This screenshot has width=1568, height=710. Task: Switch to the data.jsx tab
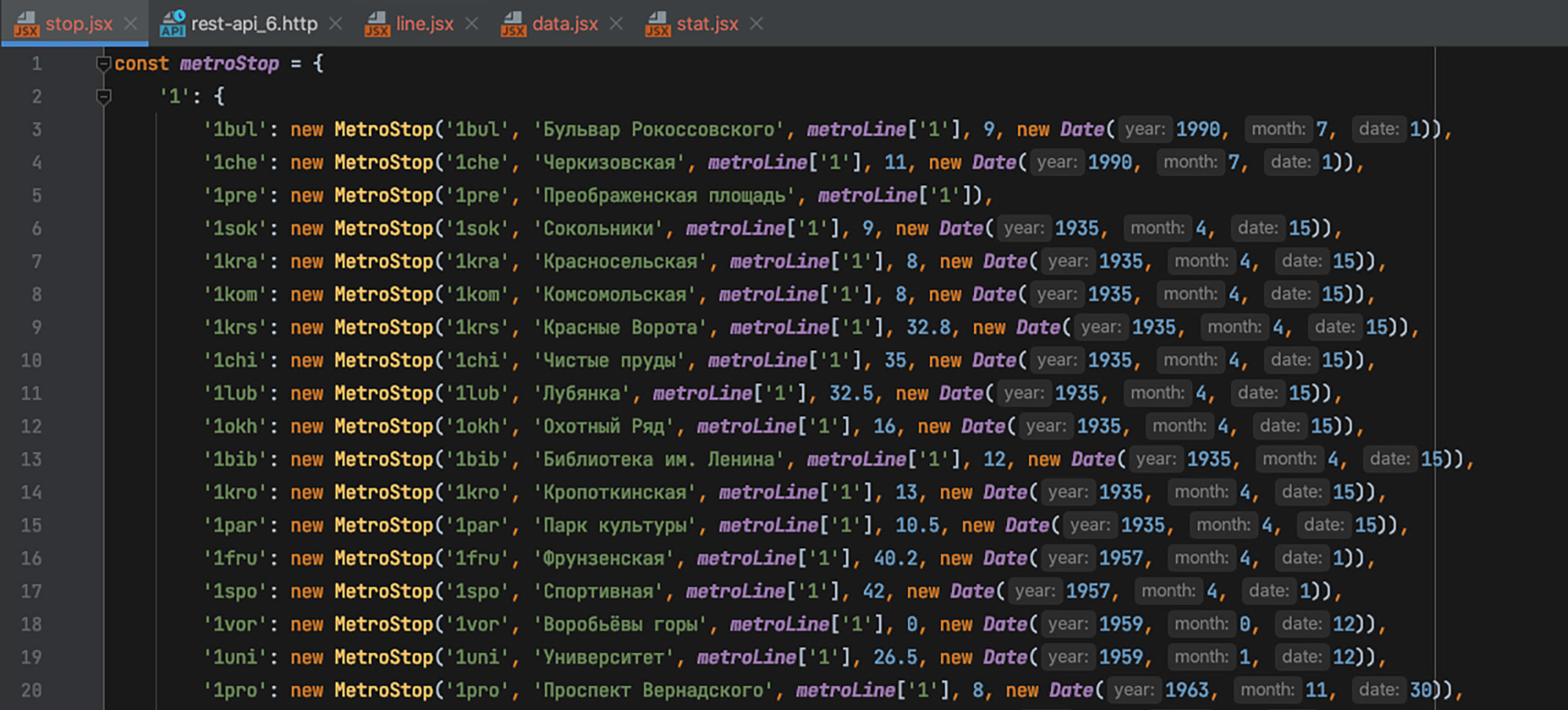pos(565,24)
